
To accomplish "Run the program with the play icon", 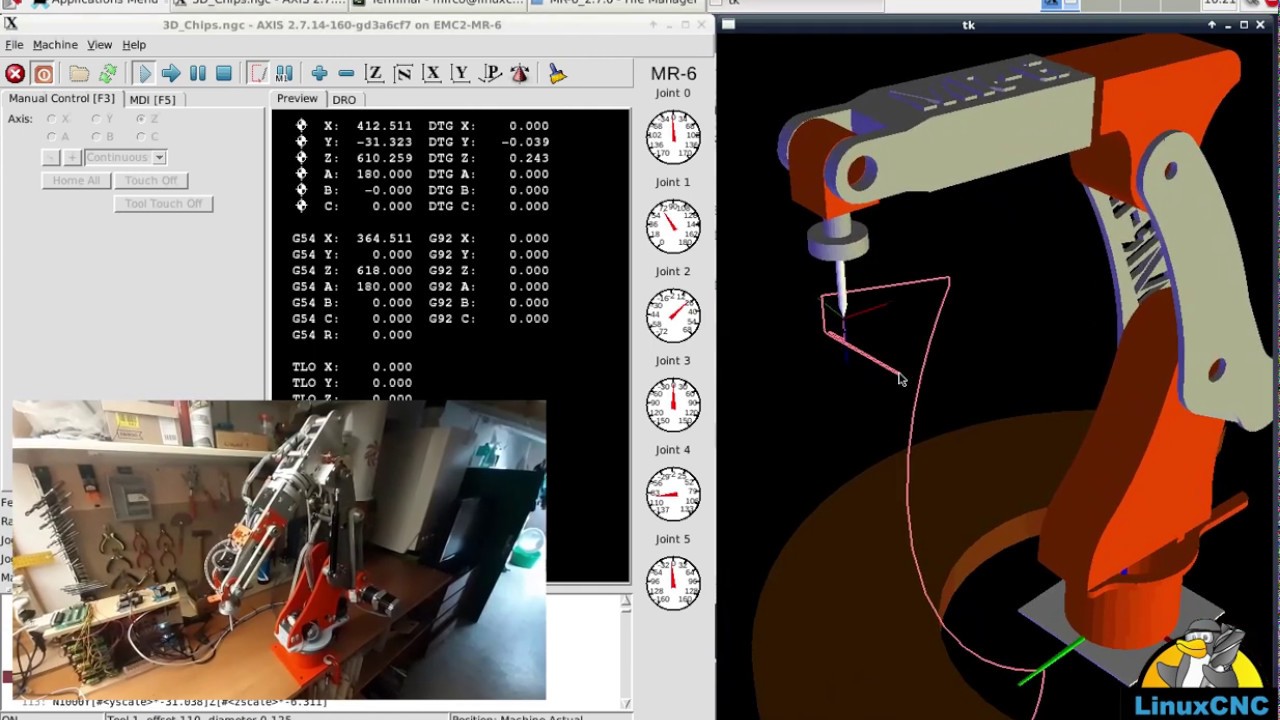I will click(144, 73).
